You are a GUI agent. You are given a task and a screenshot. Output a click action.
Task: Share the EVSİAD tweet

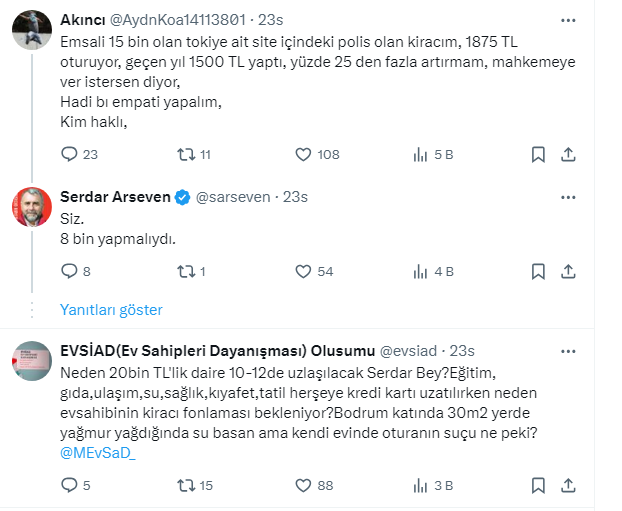pyautogui.click(x=568, y=486)
